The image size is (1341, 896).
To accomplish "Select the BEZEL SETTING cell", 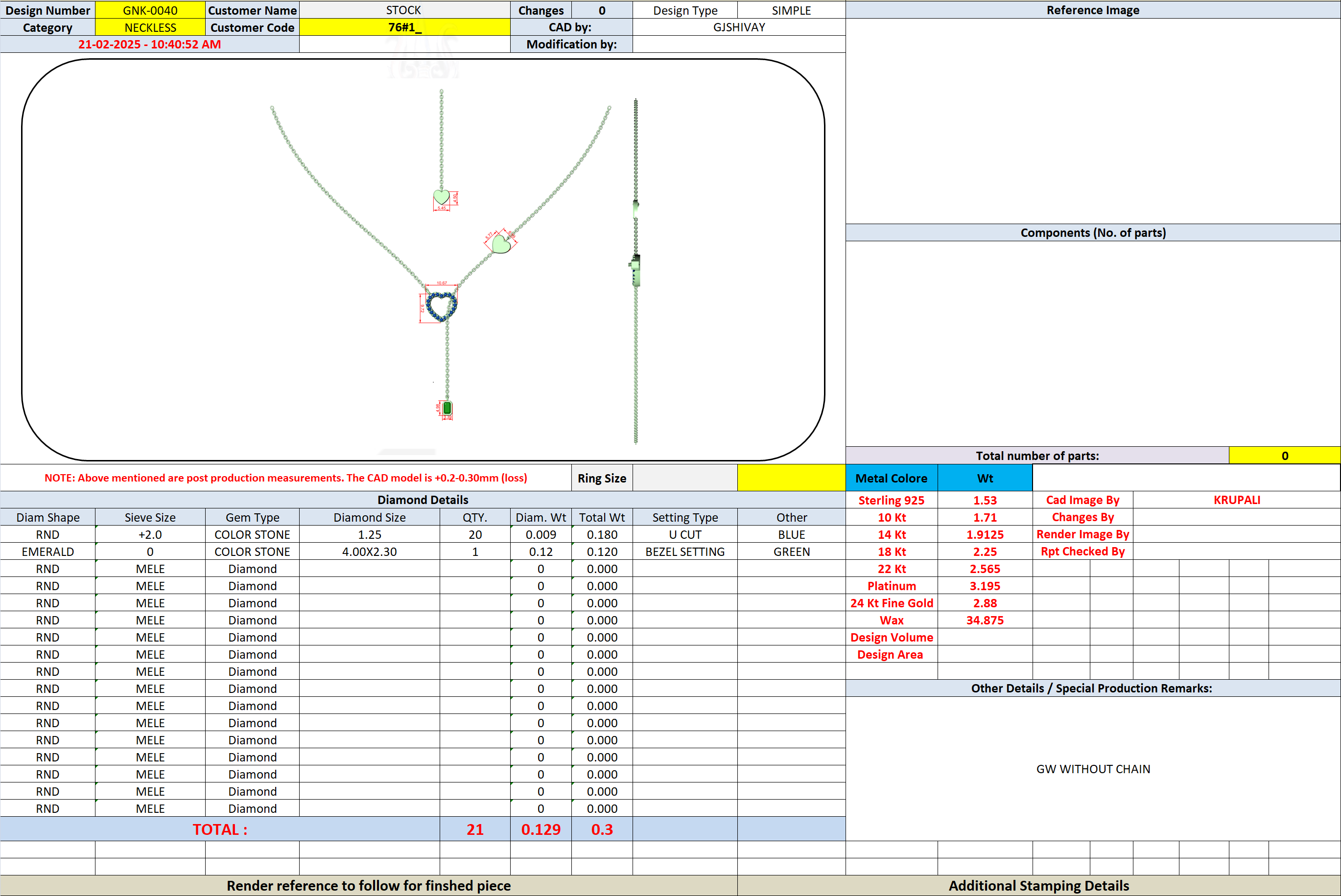I will point(685,551).
